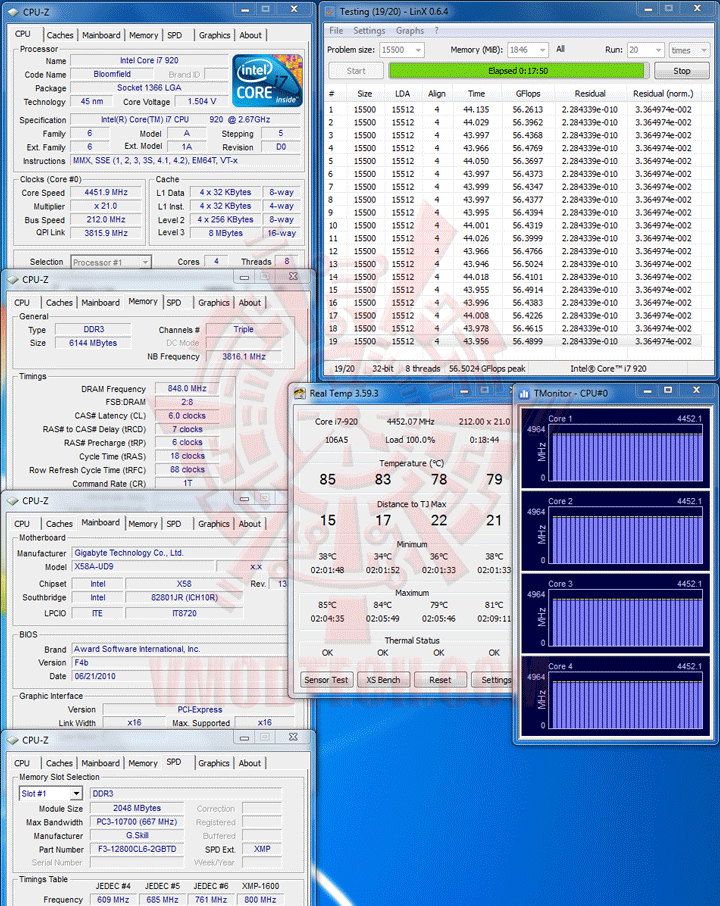Click the SPD Ext. XMP field
The image size is (720, 906).
click(262, 849)
